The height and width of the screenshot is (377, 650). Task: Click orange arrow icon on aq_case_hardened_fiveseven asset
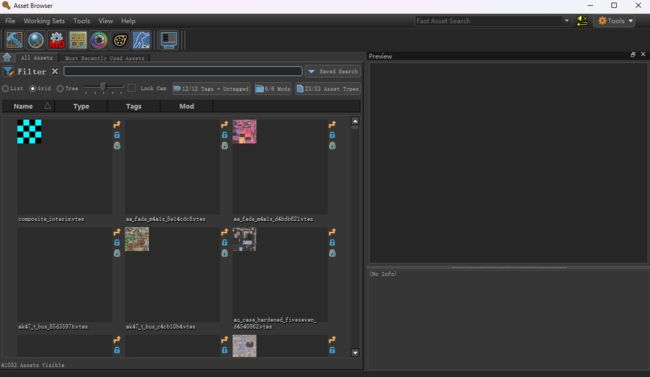332,232
